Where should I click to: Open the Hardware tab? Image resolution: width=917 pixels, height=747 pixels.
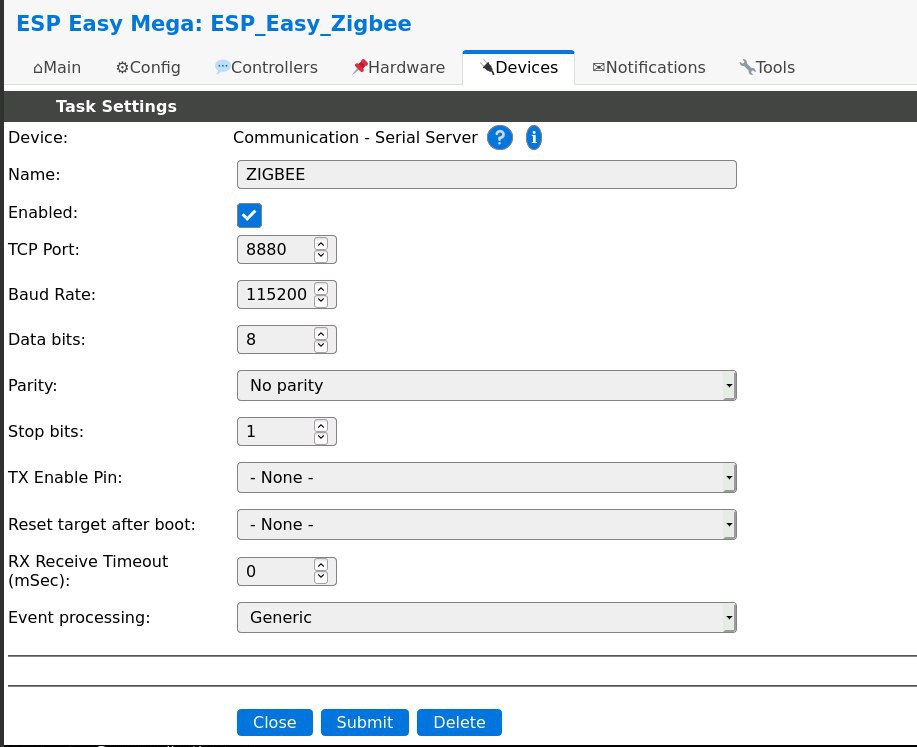click(x=398, y=68)
